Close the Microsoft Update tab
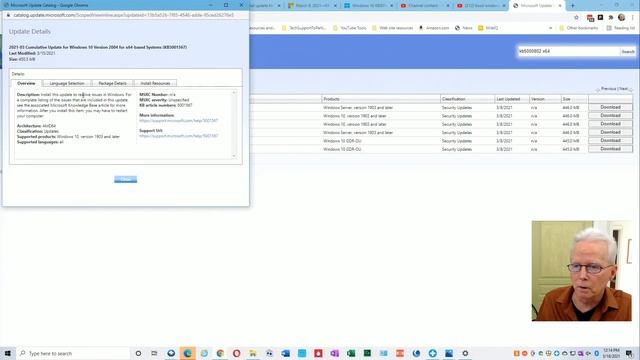Viewport: 640px width, 360px height. [560, 6]
